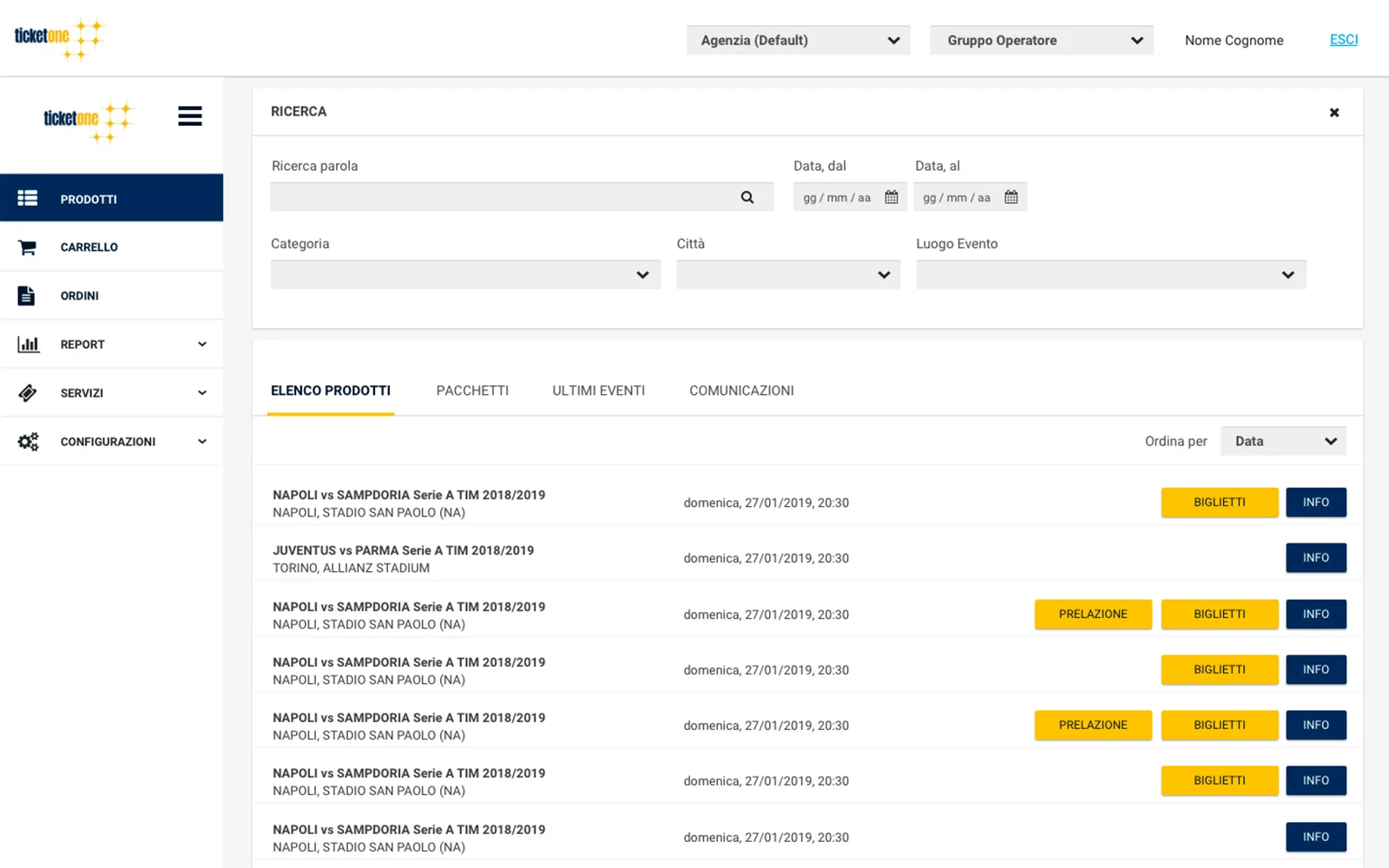
Task: Click Biglietti for first Napoli vs Sampdoria row
Action: [1220, 503]
